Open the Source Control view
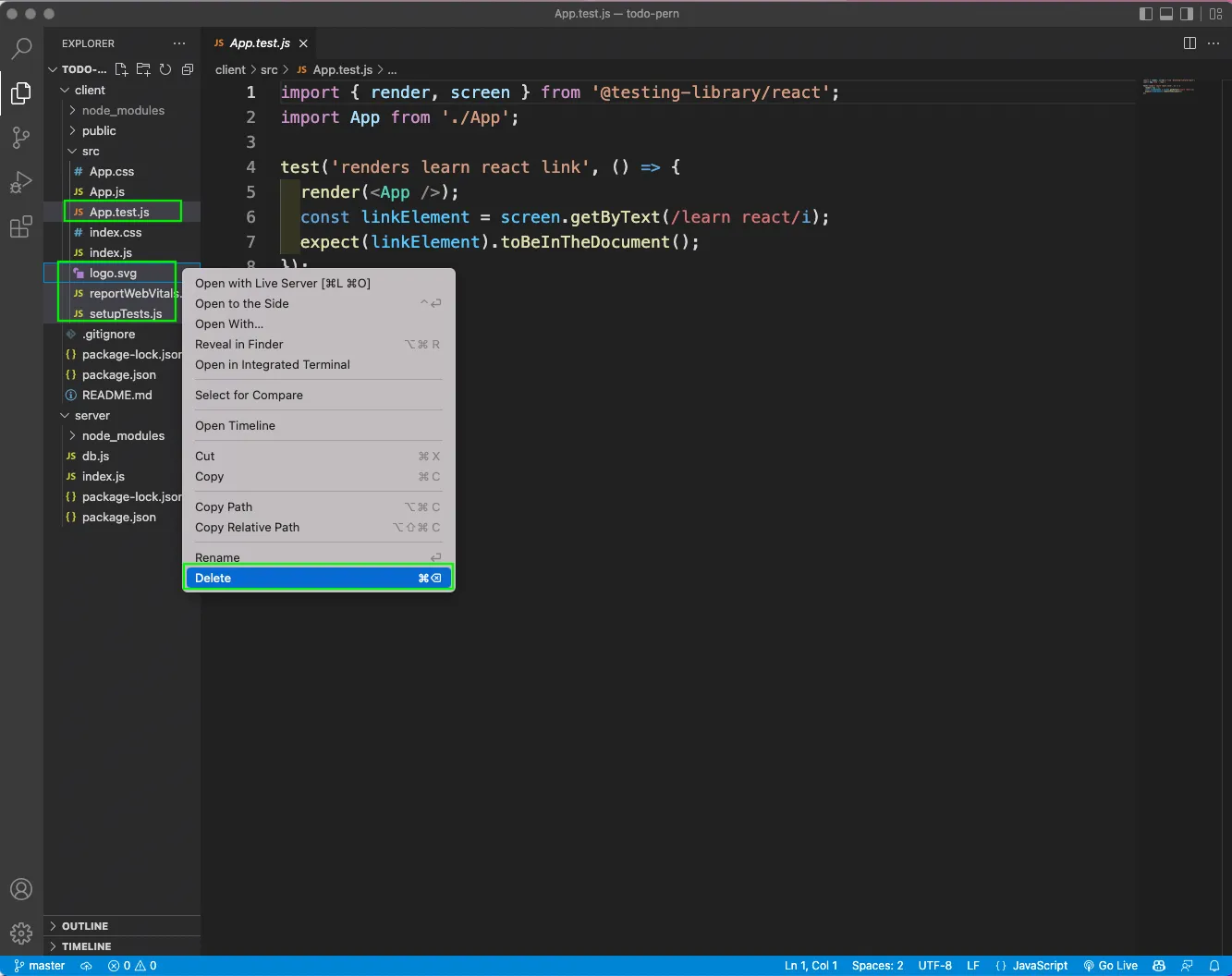Image resolution: width=1232 pixels, height=976 pixels. (21, 138)
